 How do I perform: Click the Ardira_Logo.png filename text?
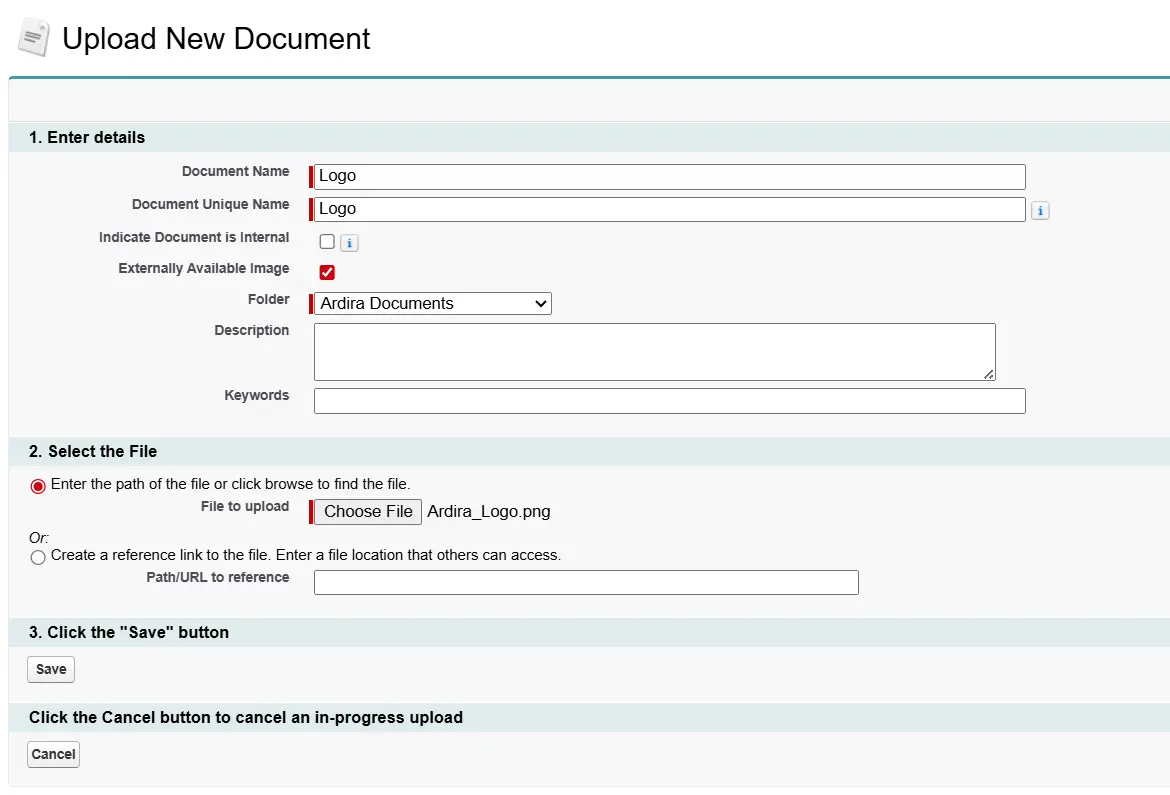488,511
